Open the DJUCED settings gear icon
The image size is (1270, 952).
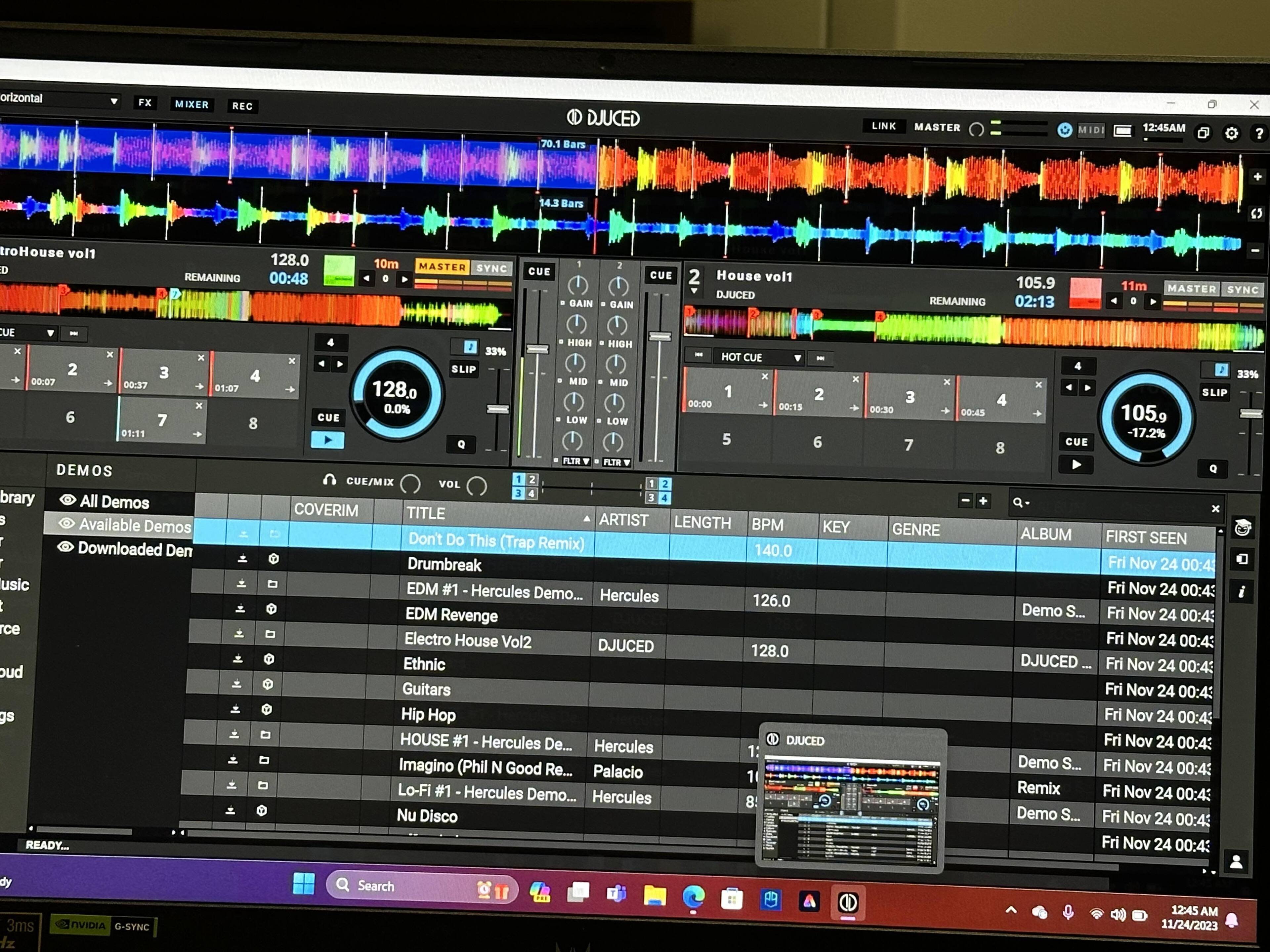1232,134
